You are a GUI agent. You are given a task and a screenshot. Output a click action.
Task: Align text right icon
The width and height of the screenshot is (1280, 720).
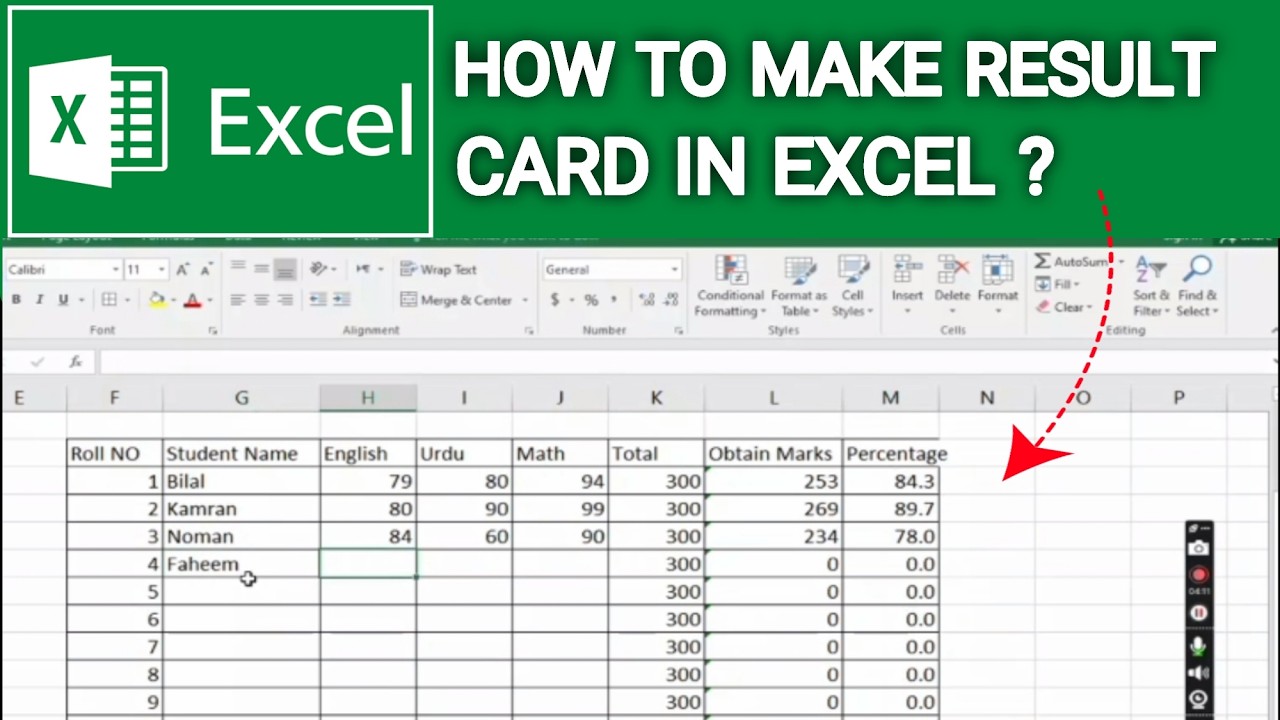pyautogui.click(x=285, y=299)
